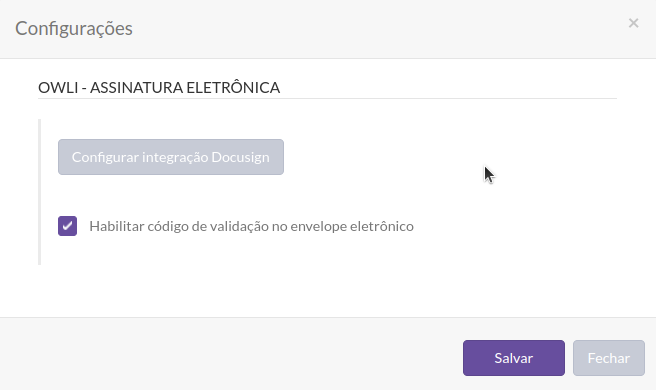
Task: Click the word Docusign on the gray button
Action: click(x=240, y=157)
